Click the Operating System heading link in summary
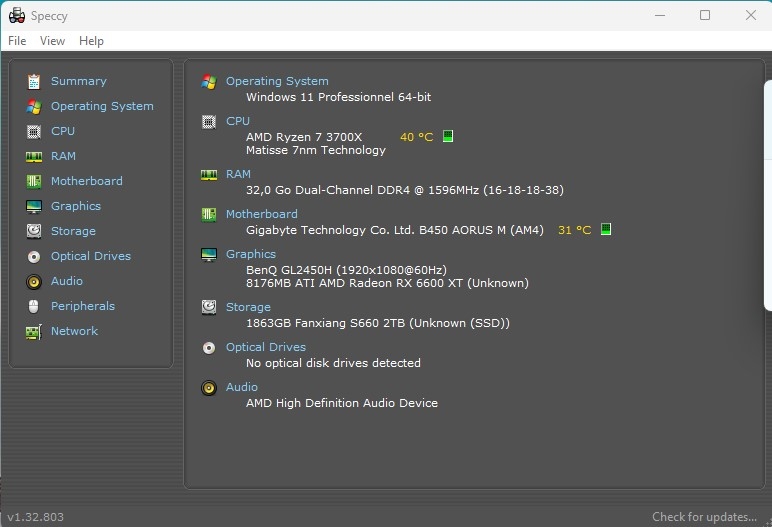This screenshot has height=527, width=772. 277,81
